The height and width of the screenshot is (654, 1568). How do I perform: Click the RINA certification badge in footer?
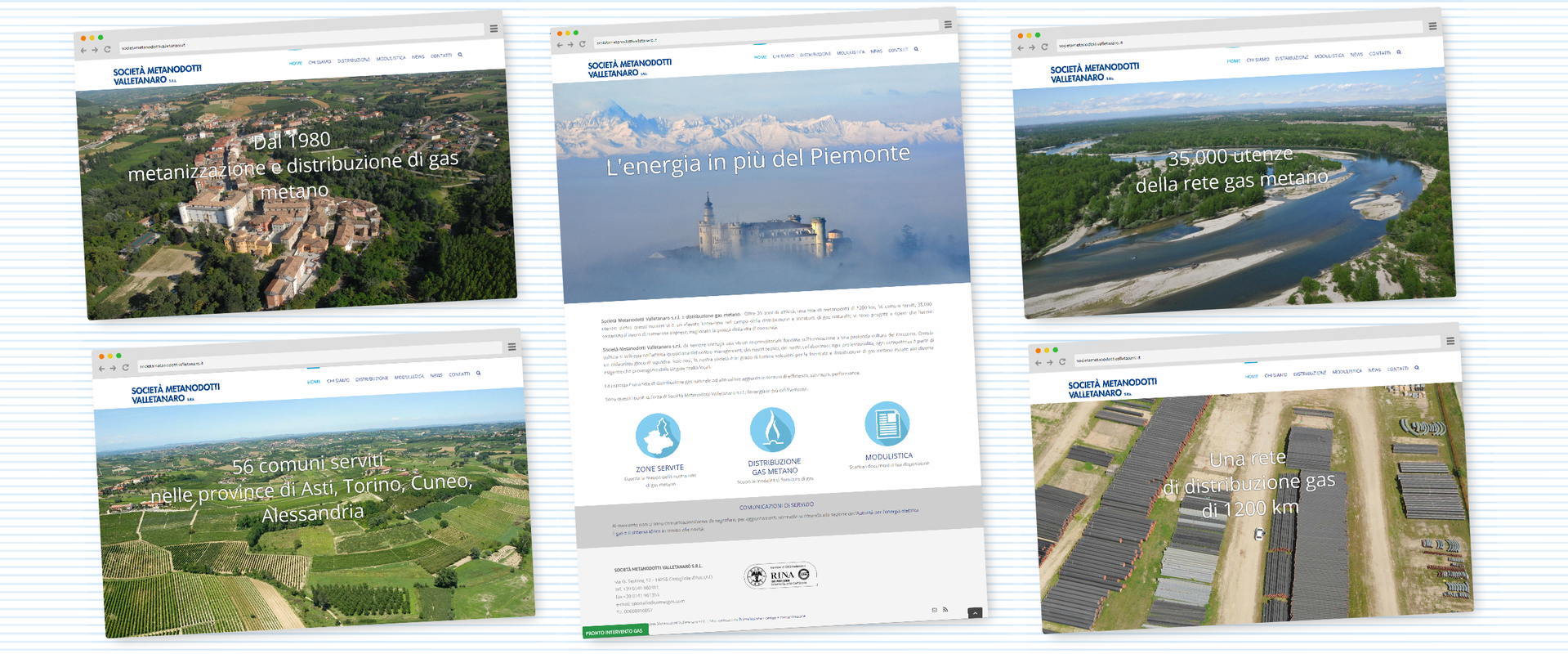point(780,576)
